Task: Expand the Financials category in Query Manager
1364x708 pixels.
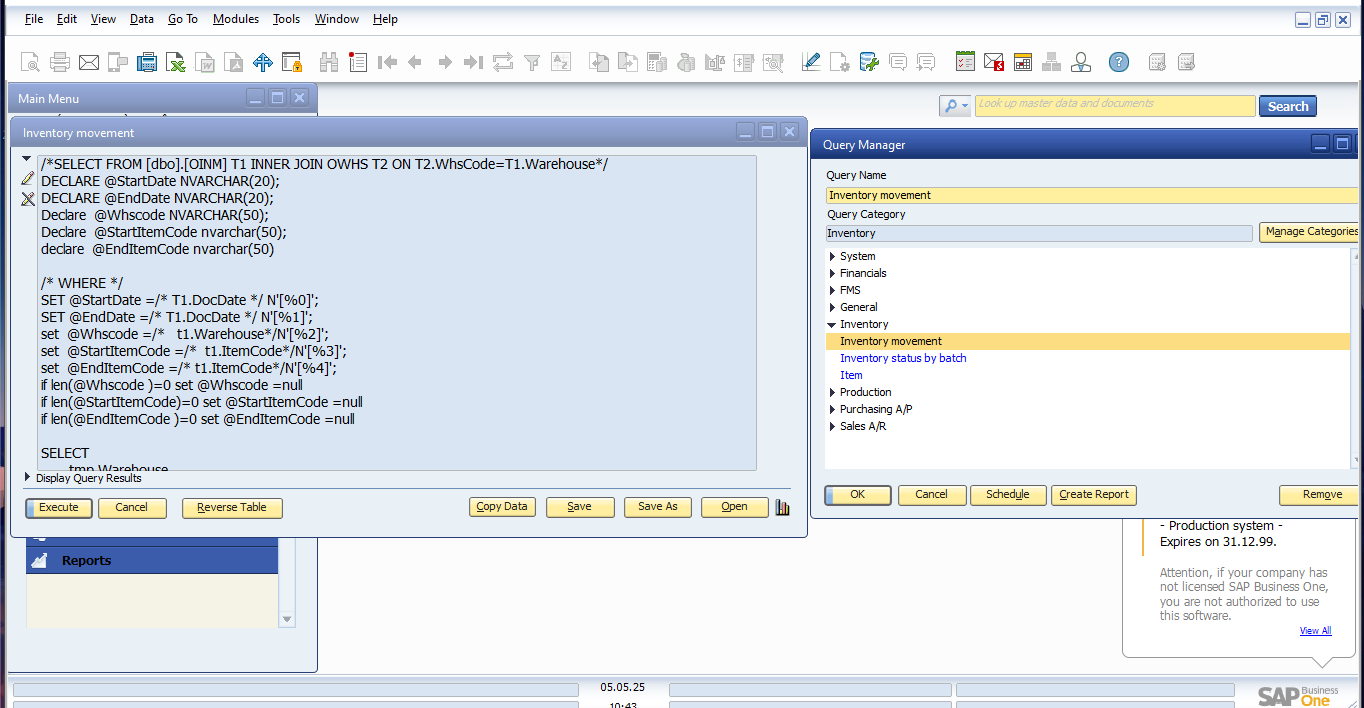Action: (x=833, y=273)
